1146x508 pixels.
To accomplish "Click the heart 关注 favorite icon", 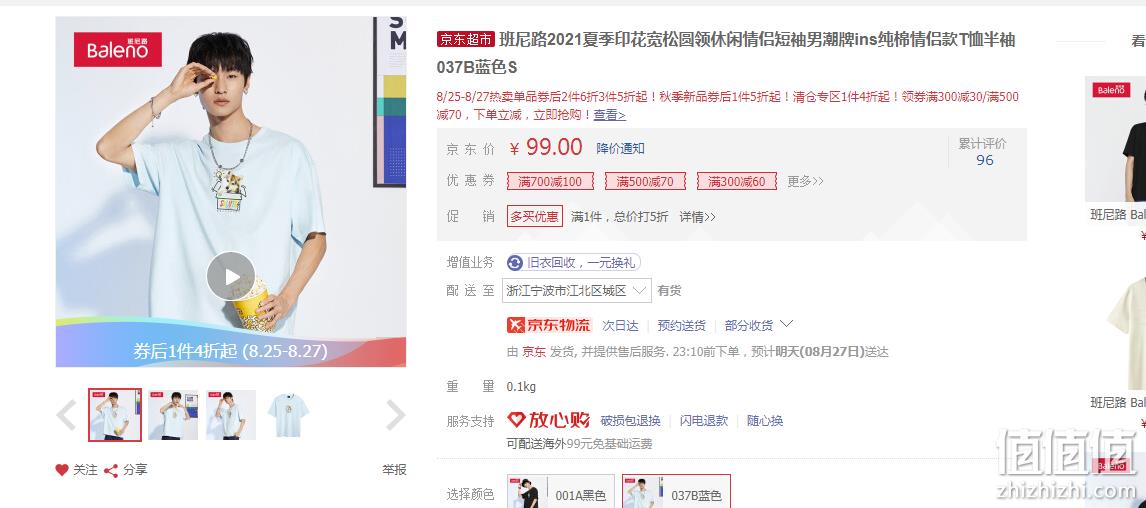I will 62,470.
